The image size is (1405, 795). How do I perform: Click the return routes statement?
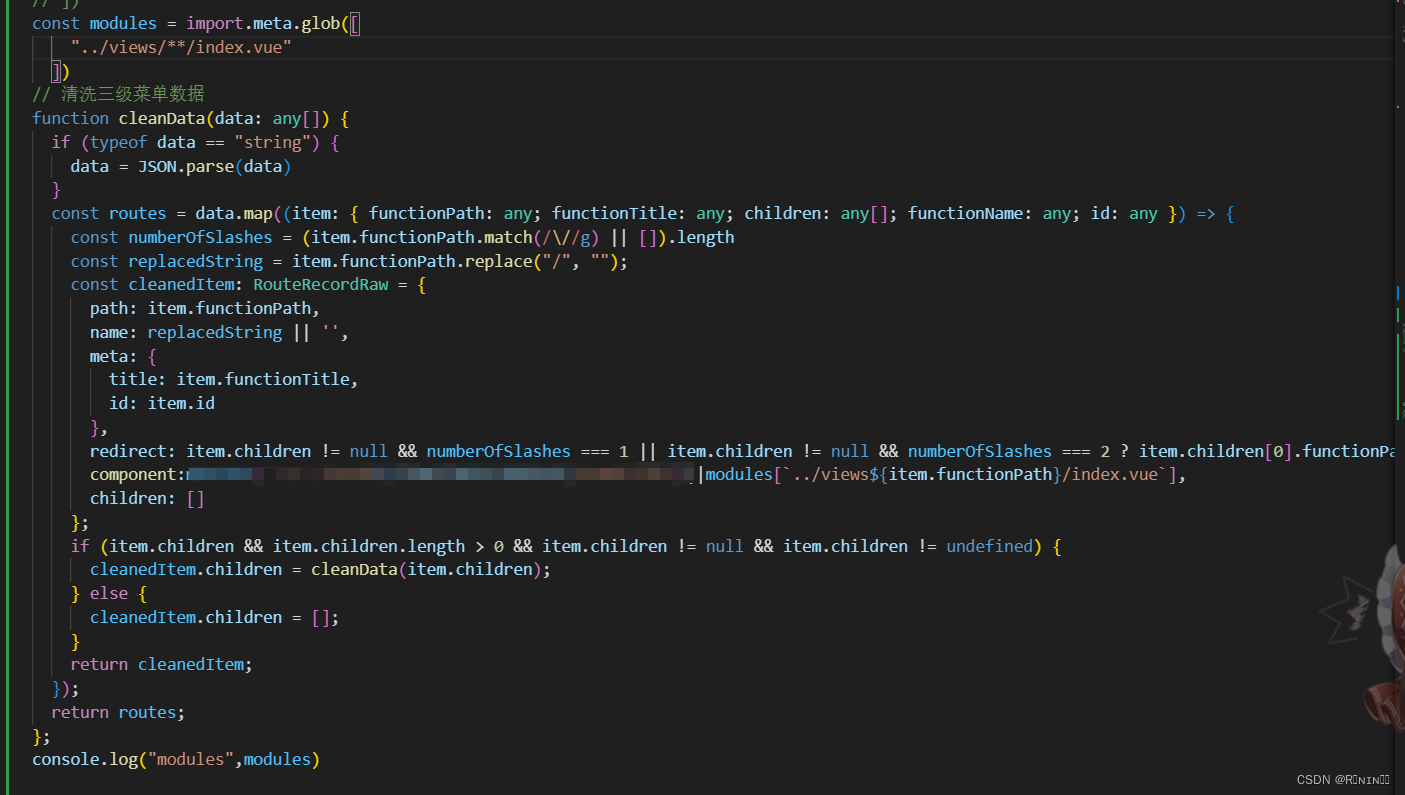[x=120, y=712]
